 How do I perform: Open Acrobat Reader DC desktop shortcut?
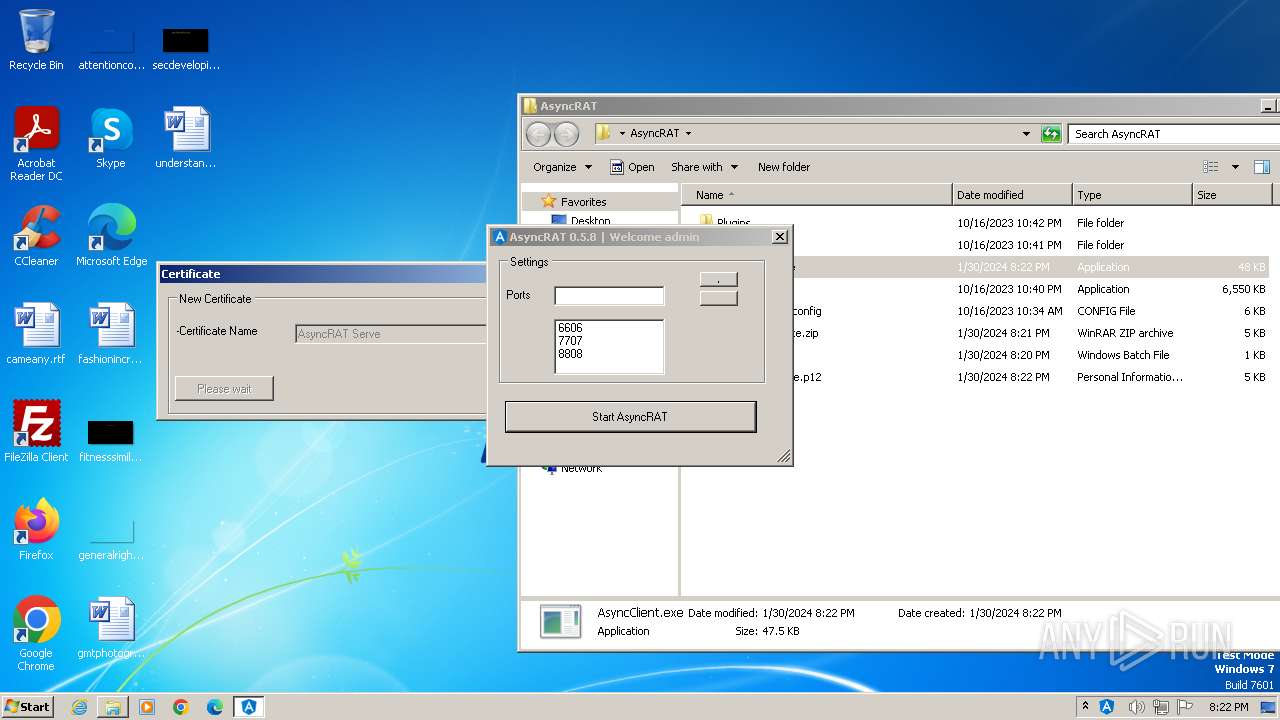click(36, 144)
